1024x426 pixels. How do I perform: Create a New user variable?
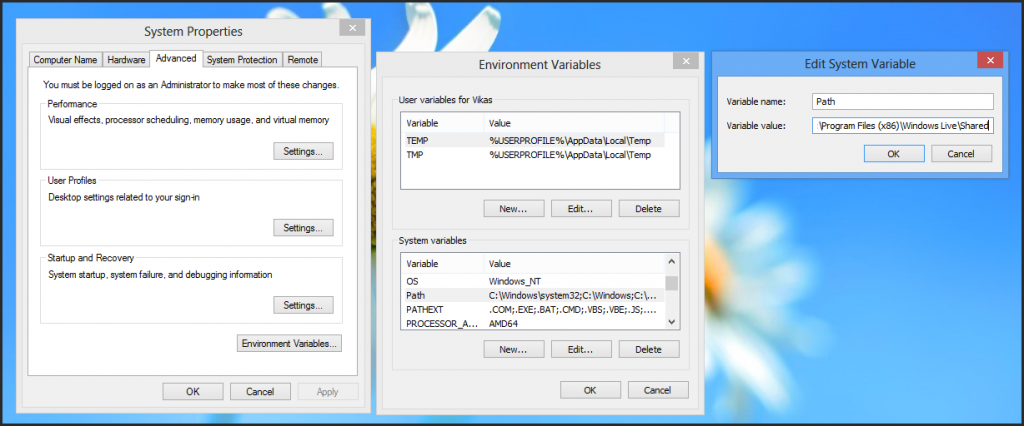[513, 209]
